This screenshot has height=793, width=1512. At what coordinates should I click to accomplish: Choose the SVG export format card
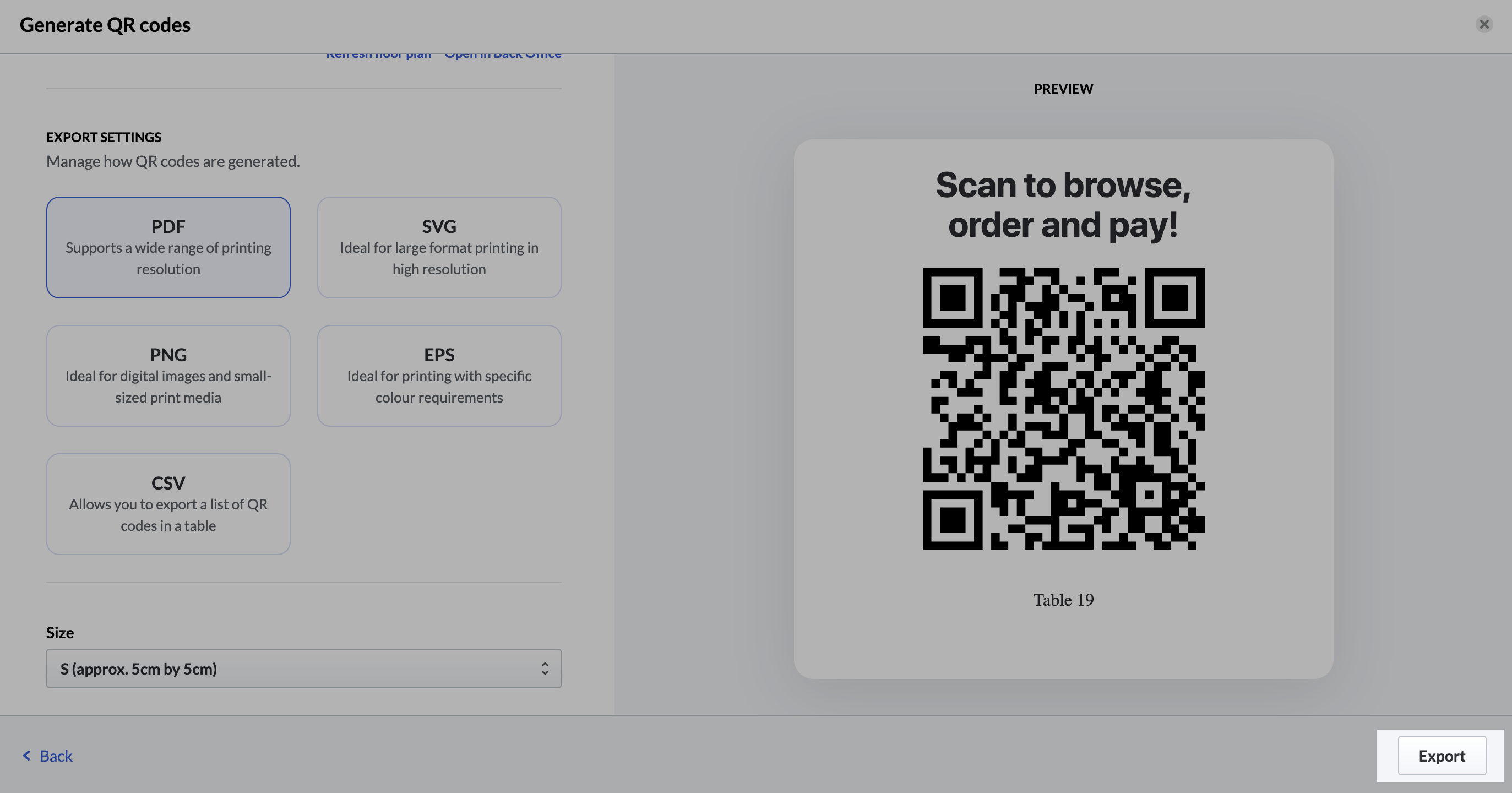(x=439, y=247)
